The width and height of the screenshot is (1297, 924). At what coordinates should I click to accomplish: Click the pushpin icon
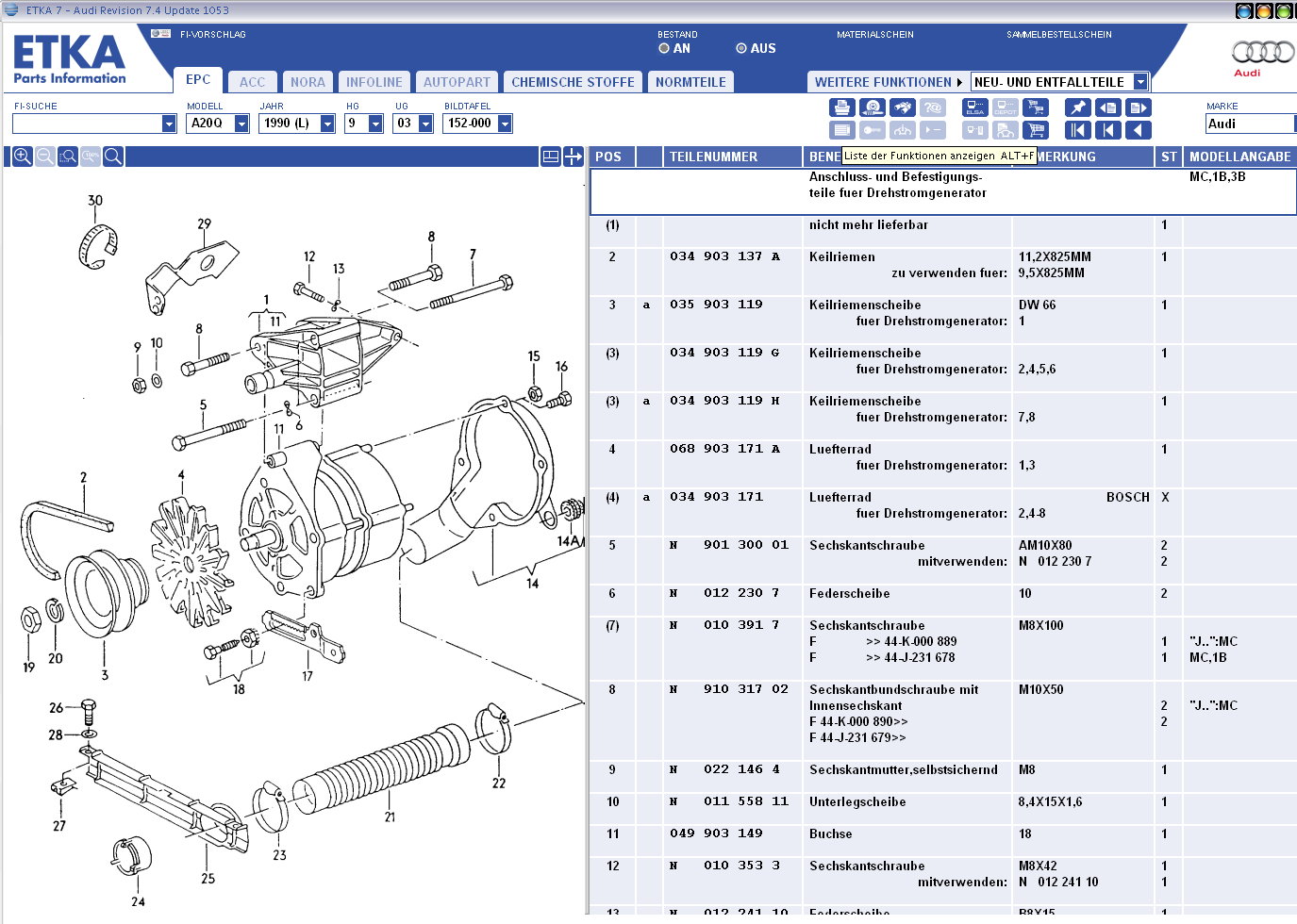pos(1077,107)
